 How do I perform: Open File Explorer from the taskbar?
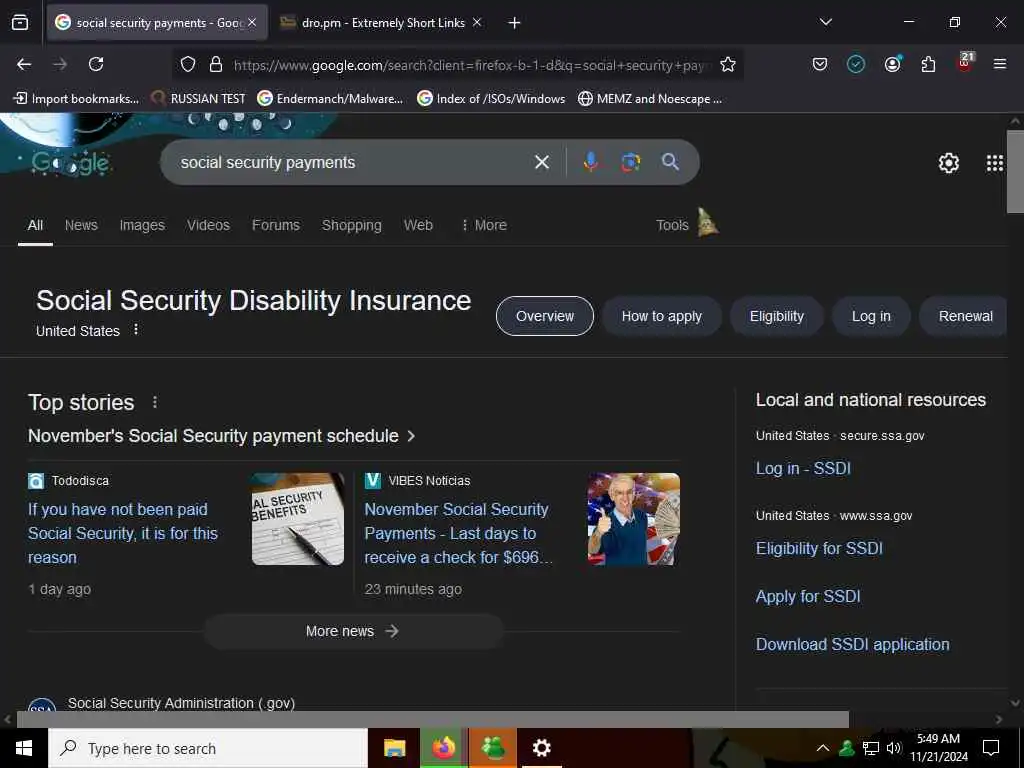point(394,748)
